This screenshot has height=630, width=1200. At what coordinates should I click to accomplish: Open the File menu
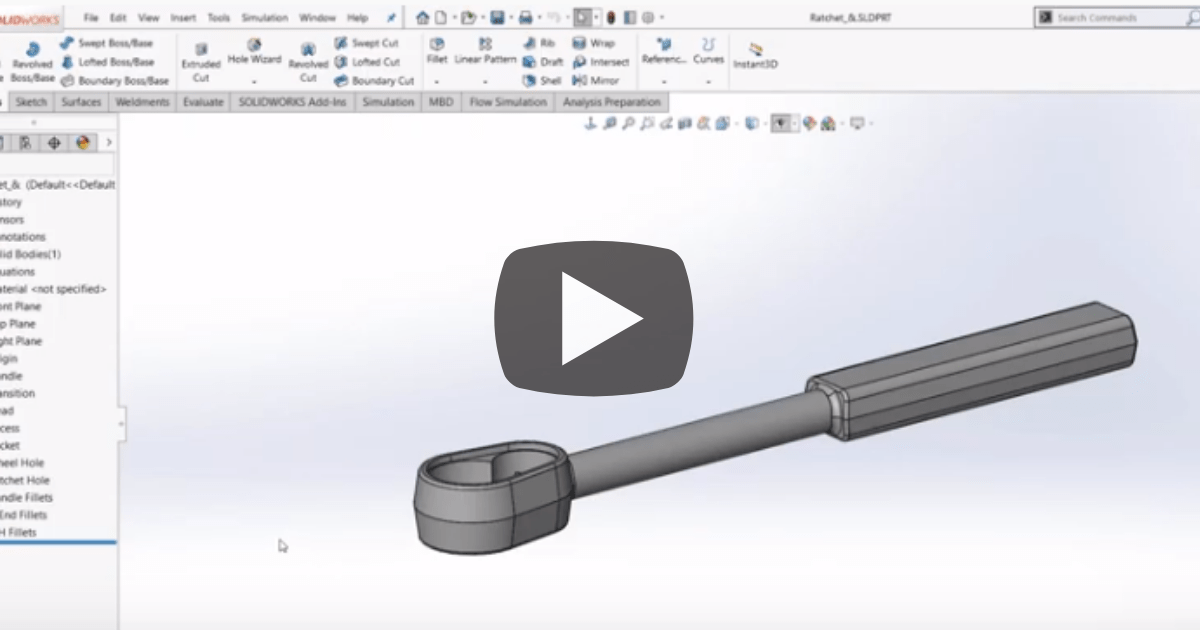point(91,17)
